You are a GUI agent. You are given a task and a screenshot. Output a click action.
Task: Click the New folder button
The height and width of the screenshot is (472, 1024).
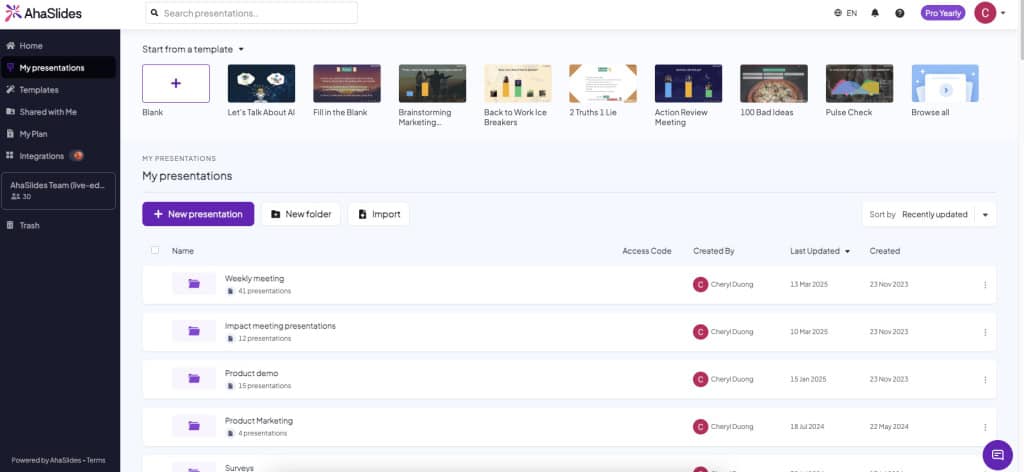tap(301, 214)
